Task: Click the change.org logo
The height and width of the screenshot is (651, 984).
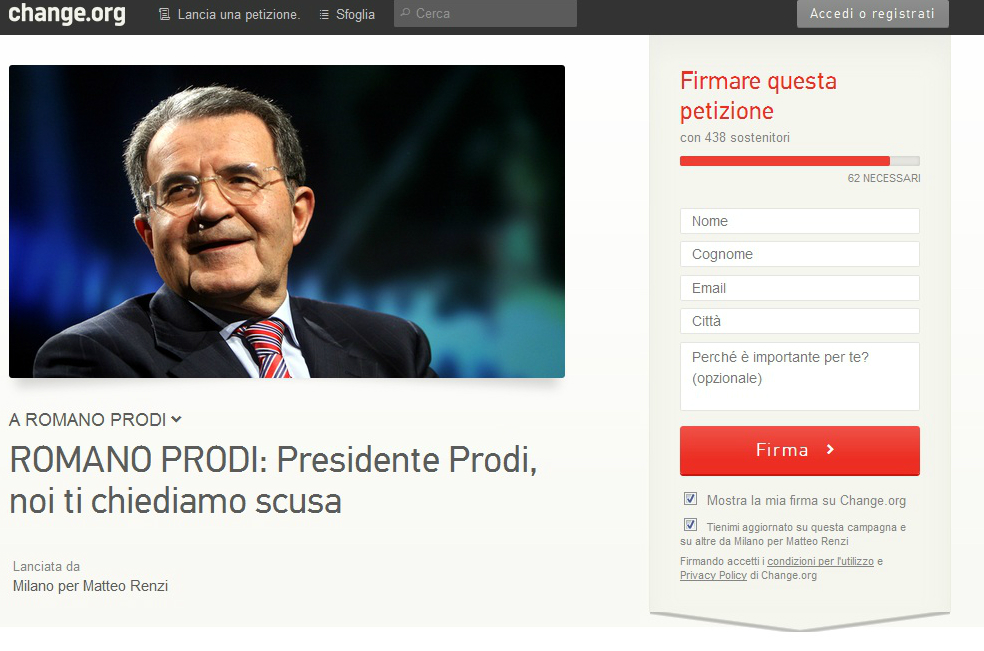Action: coord(67,13)
